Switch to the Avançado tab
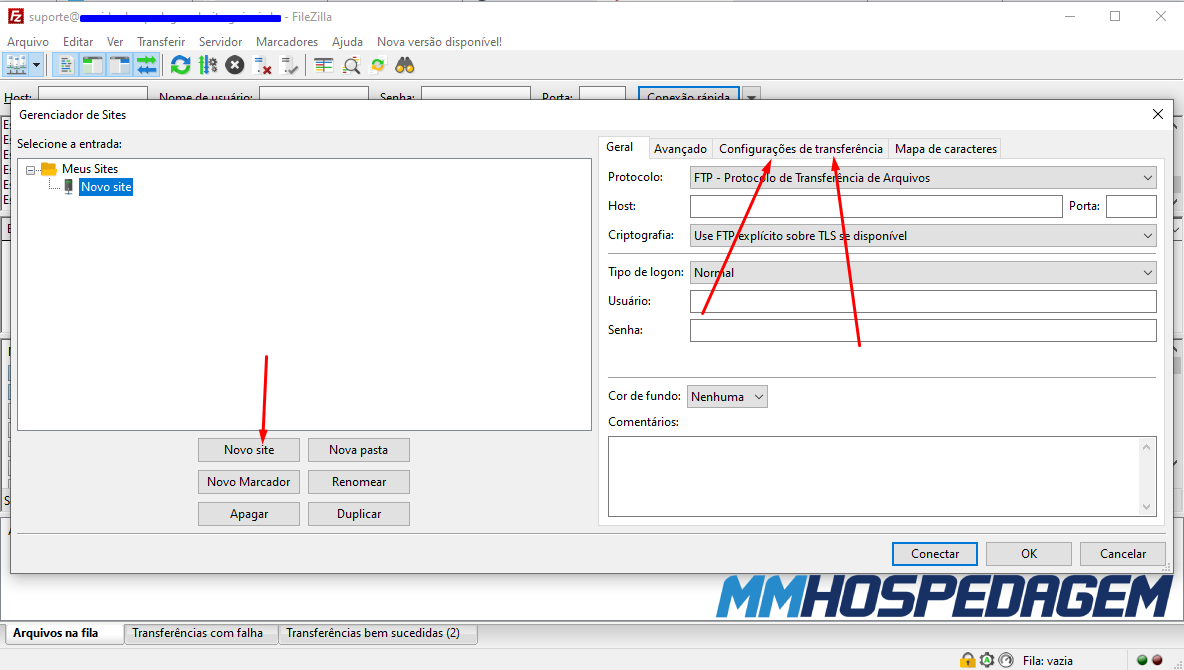 click(680, 149)
